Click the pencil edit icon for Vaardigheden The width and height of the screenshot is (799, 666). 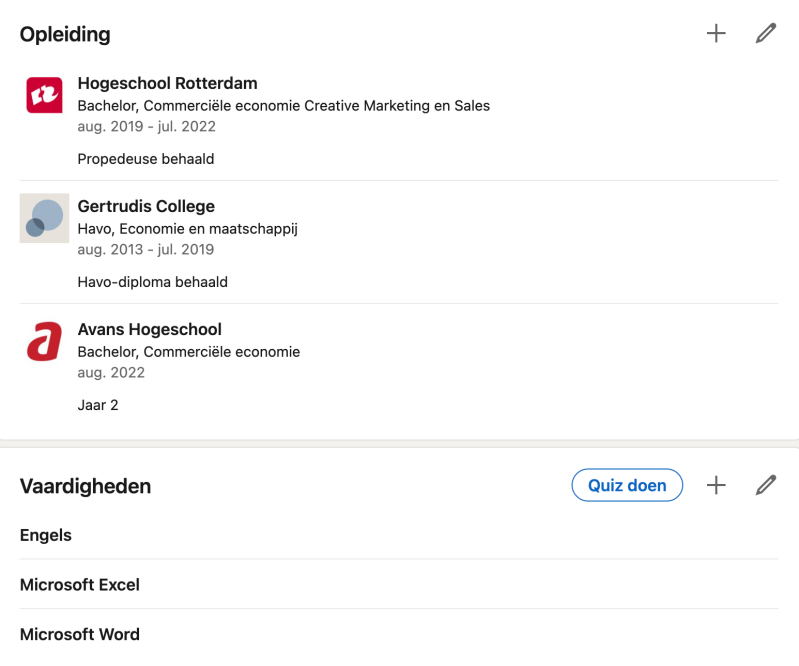[766, 485]
